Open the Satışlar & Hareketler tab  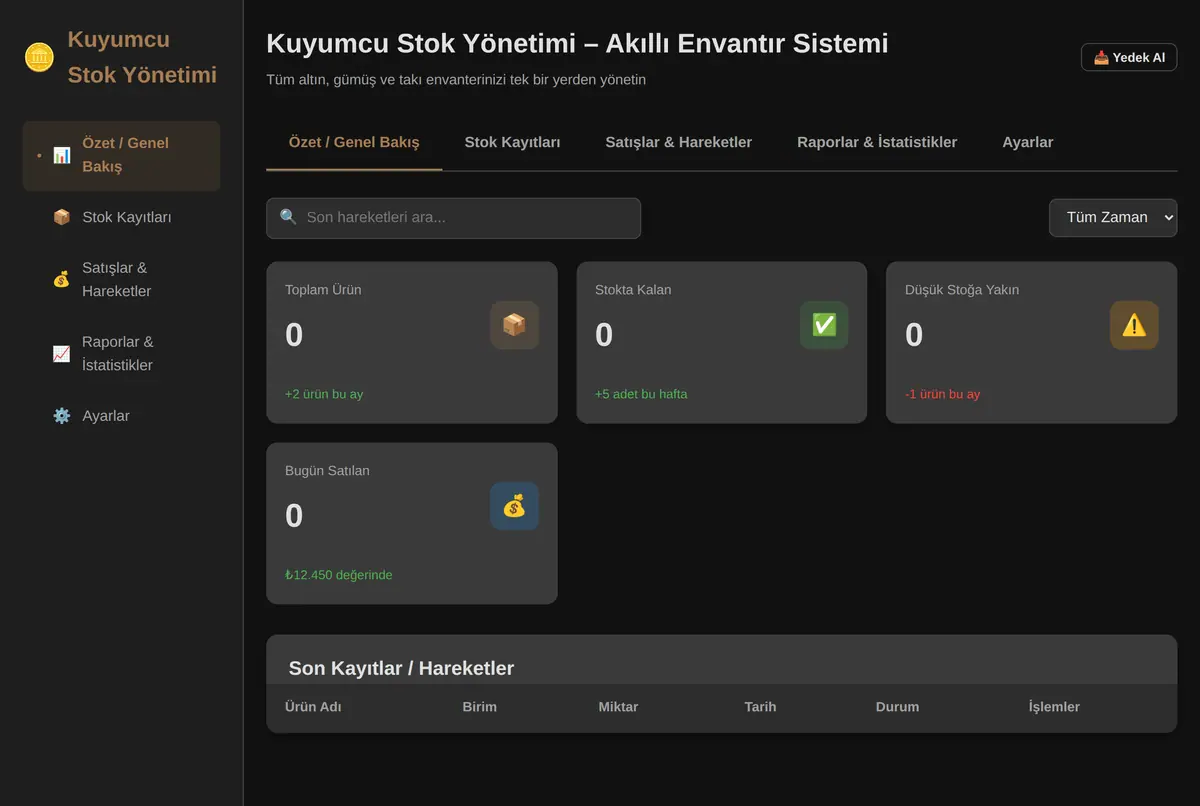tap(679, 142)
